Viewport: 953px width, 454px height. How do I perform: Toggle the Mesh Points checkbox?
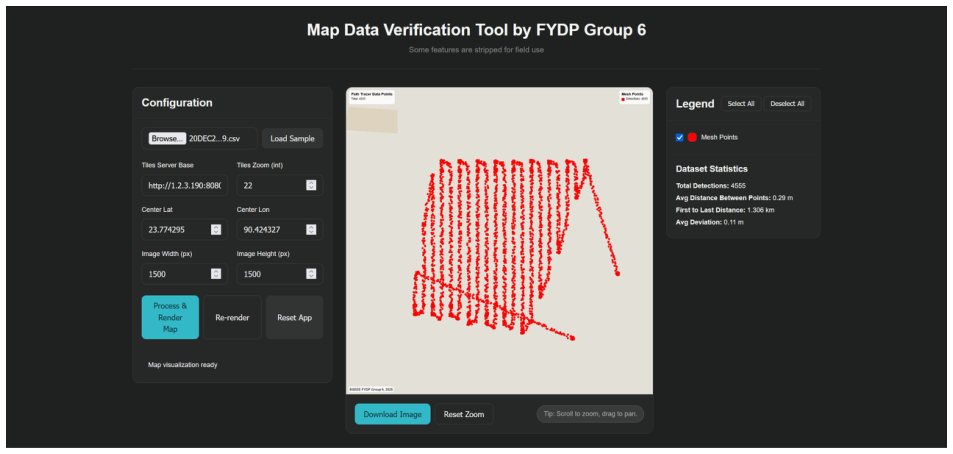tap(679, 137)
